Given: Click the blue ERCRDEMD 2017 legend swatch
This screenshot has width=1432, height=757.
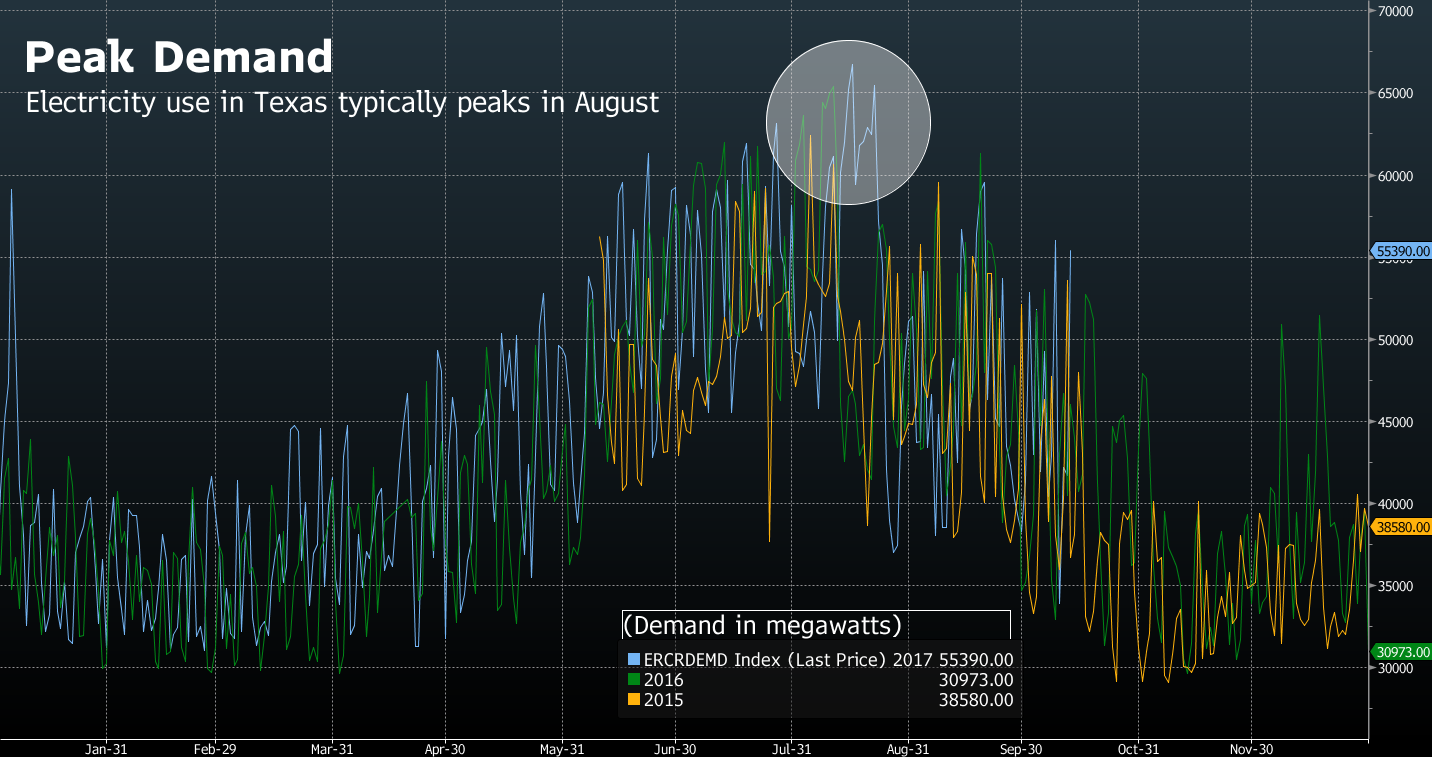Looking at the screenshot, I should point(633,659).
